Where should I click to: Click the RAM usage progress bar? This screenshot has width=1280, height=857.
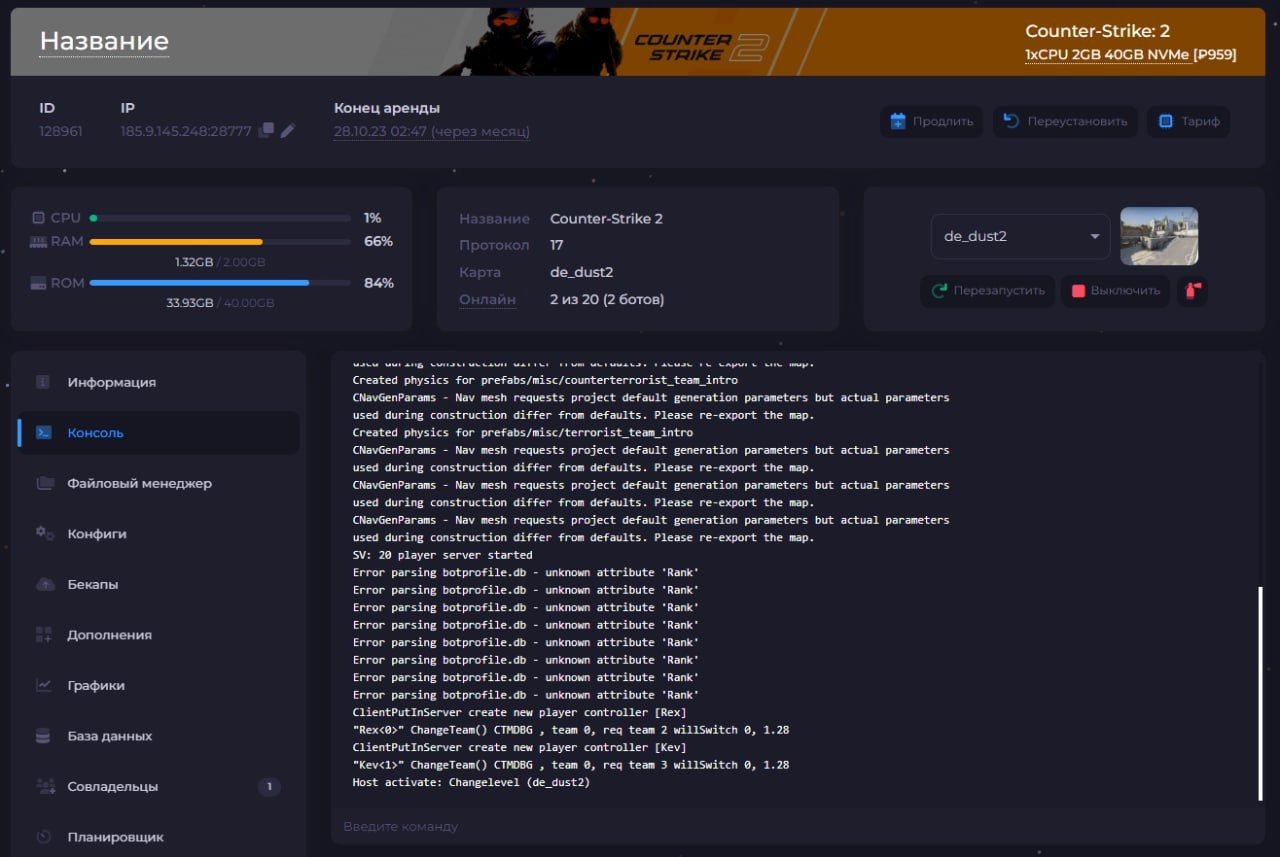220,242
